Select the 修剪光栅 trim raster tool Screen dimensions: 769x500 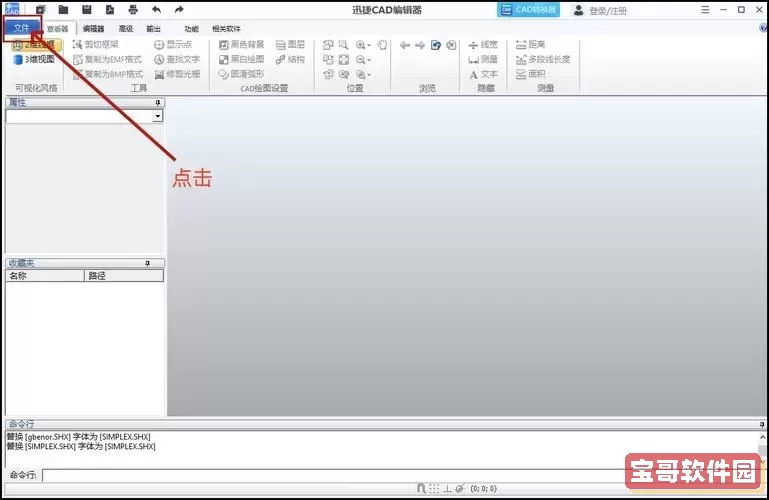[x=177, y=74]
